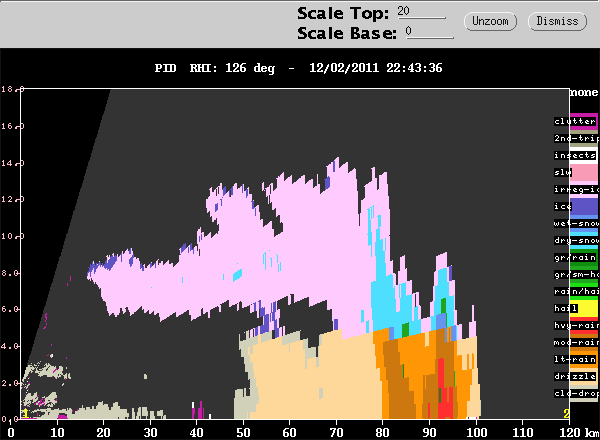
Task: Click the 'hvy-rain' legend label
Action: point(576,325)
